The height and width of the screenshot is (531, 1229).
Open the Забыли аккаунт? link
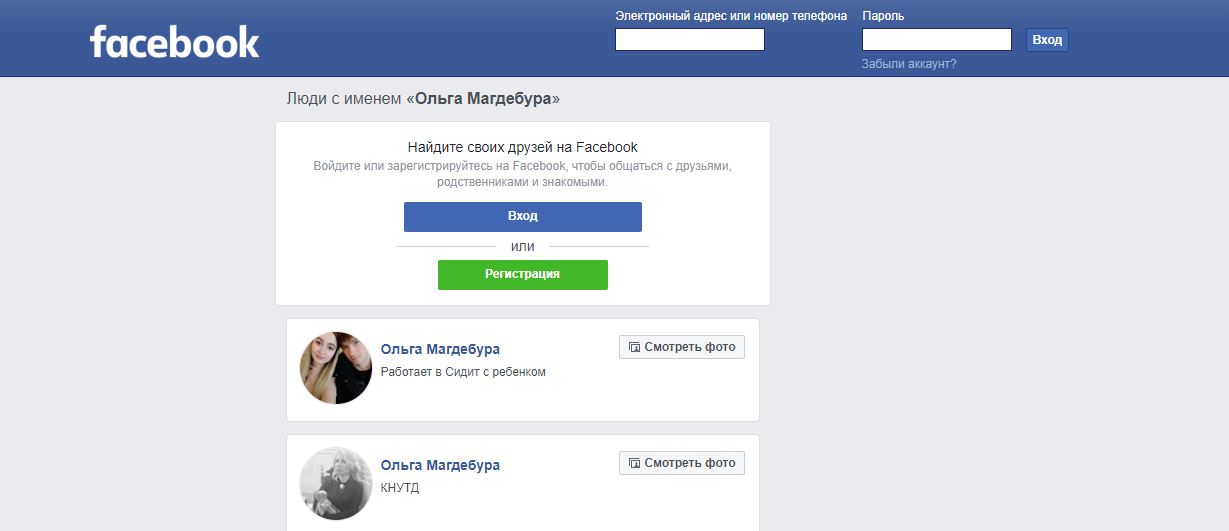(909, 64)
